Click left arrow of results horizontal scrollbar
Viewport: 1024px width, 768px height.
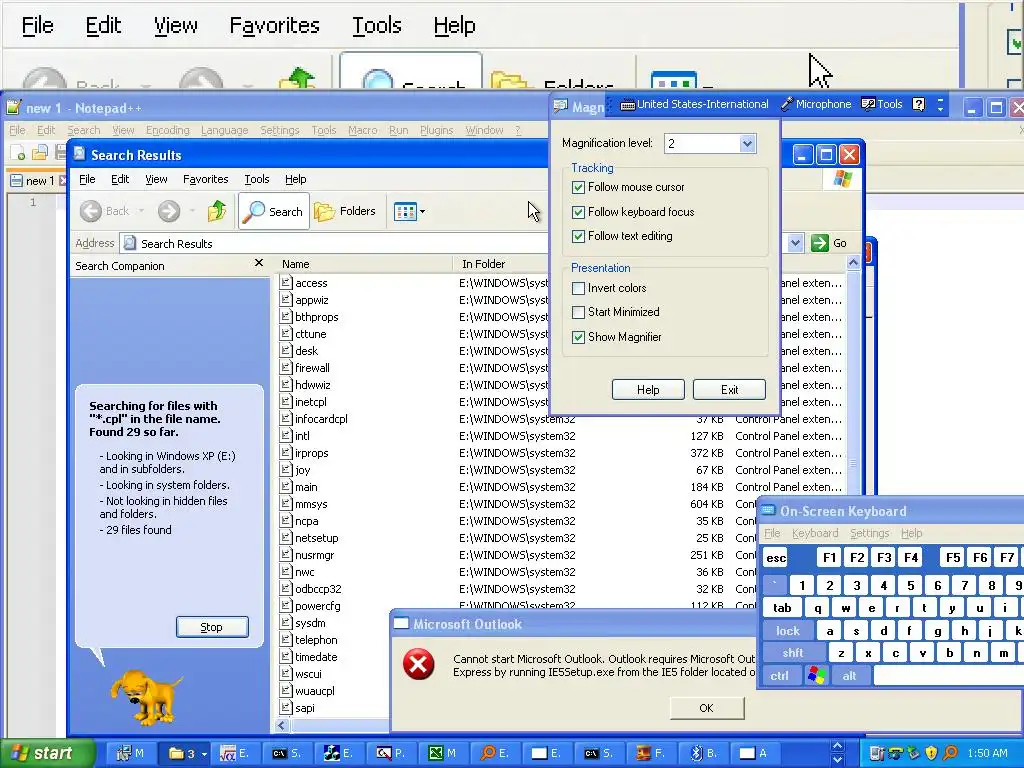click(x=281, y=725)
